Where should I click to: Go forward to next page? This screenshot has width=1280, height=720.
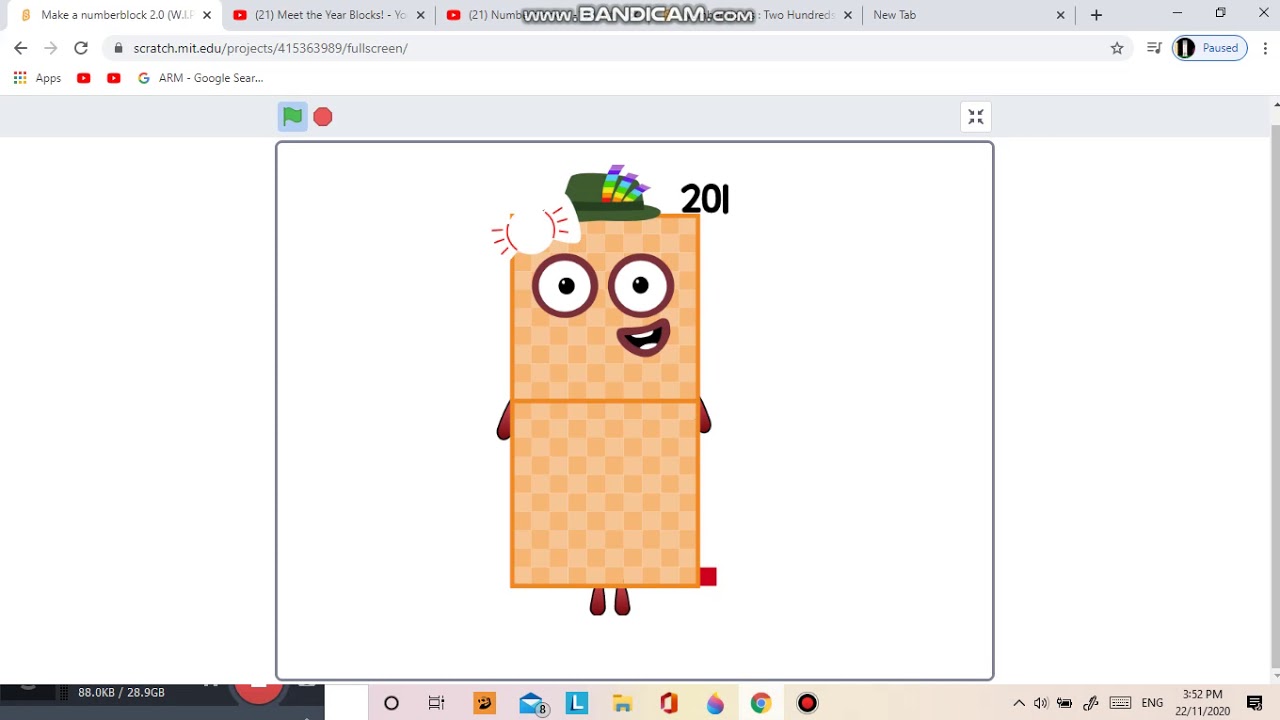[51, 48]
